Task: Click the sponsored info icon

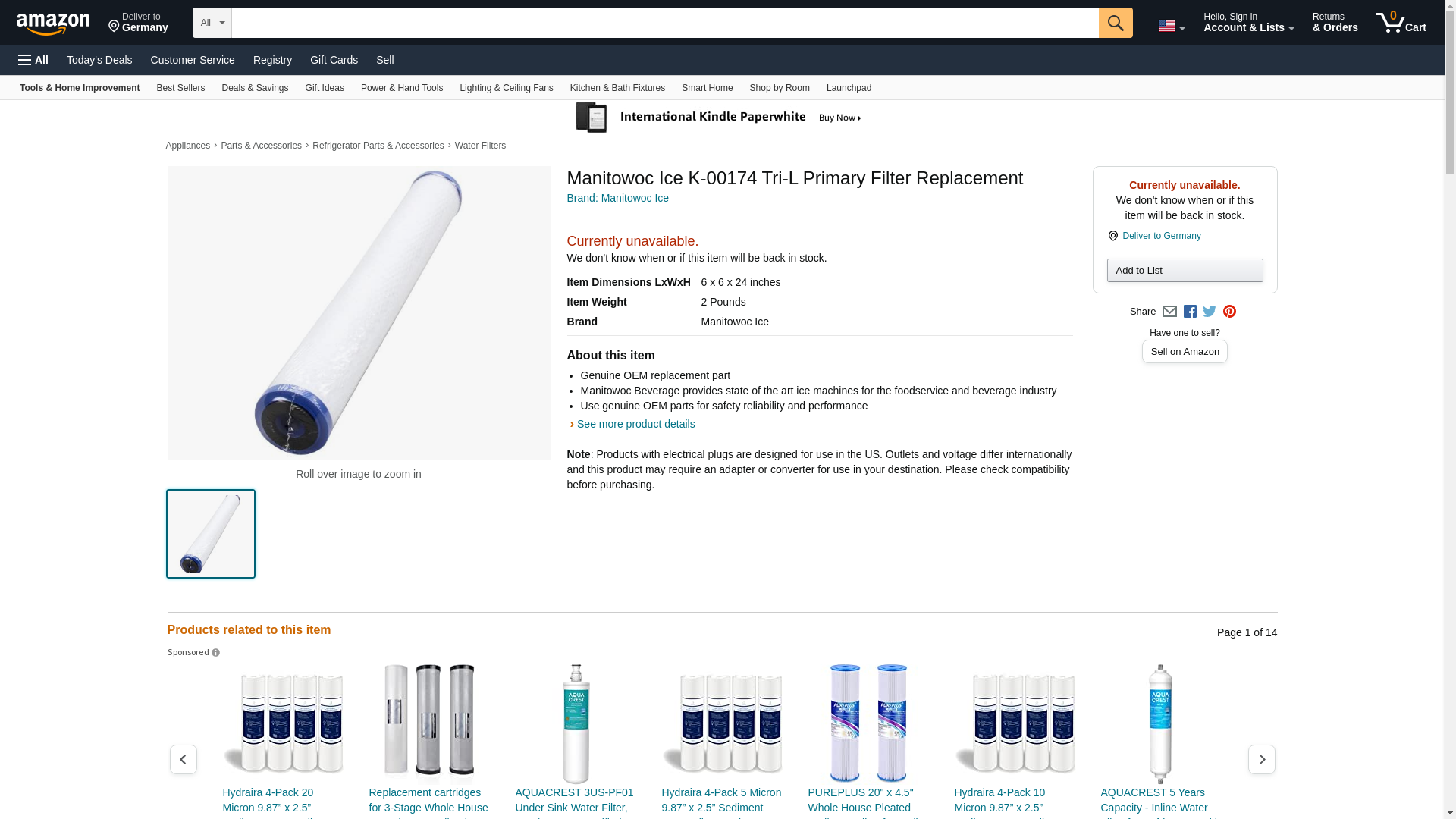Action: [215, 653]
